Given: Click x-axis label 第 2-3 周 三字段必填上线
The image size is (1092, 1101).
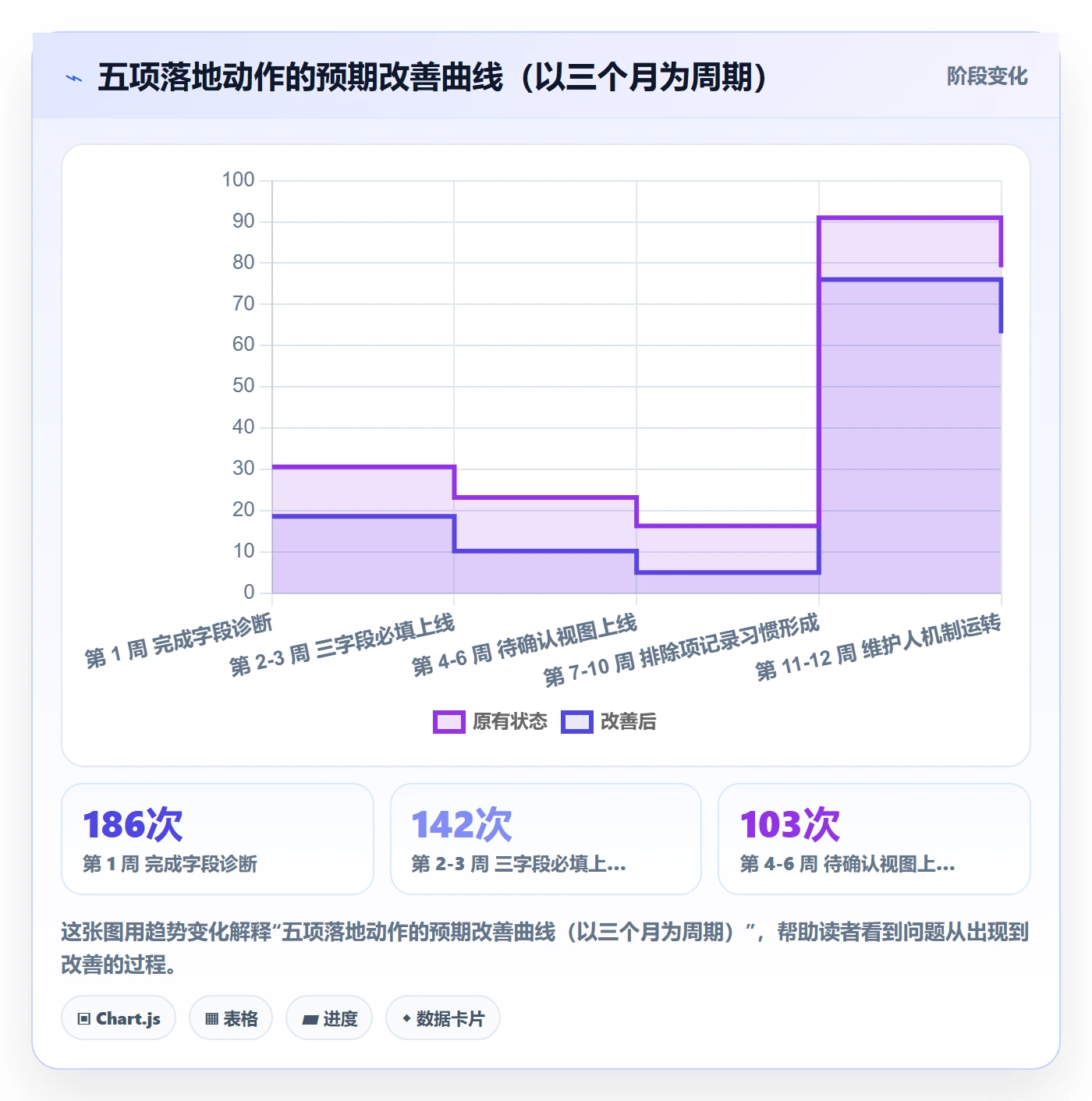Looking at the screenshot, I should [x=342, y=645].
